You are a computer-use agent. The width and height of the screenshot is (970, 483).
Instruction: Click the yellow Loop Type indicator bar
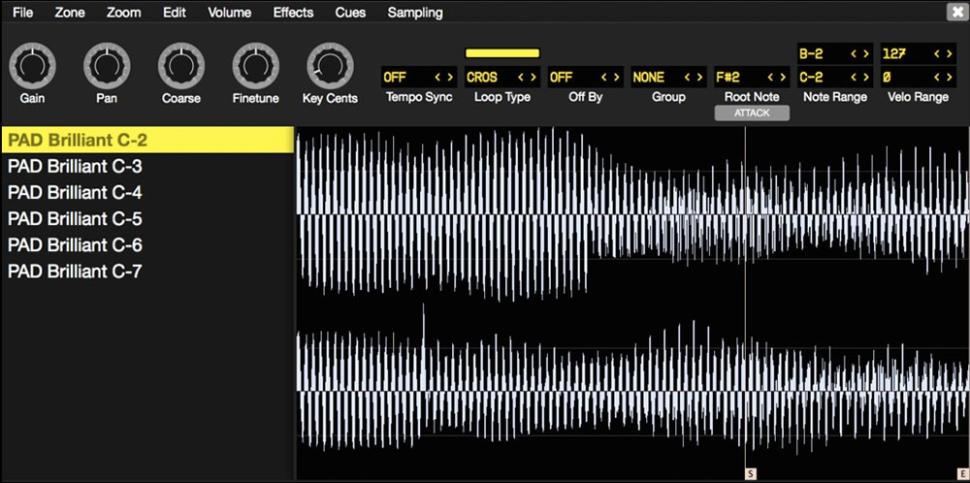click(x=502, y=53)
